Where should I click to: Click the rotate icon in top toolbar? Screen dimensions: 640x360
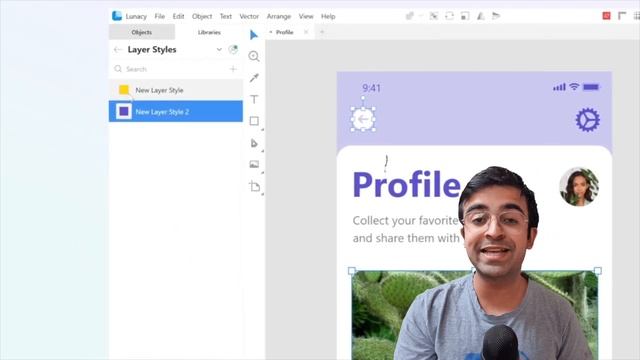pyautogui.click(x=449, y=16)
